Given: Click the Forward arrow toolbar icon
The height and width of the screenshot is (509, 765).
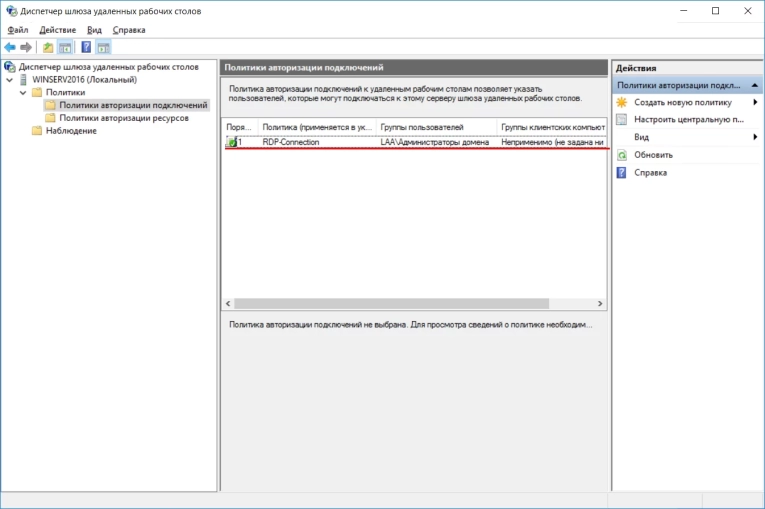Looking at the screenshot, I should click(x=26, y=47).
